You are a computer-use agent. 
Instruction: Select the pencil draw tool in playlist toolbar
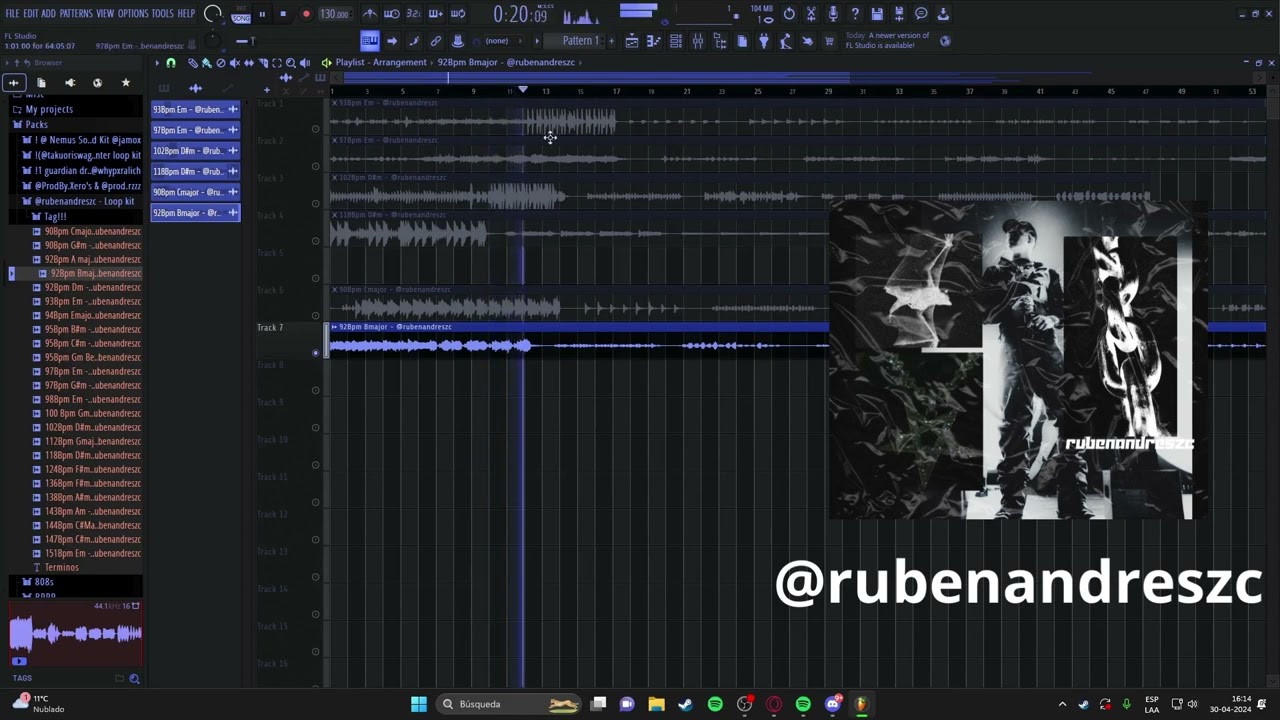(x=193, y=63)
